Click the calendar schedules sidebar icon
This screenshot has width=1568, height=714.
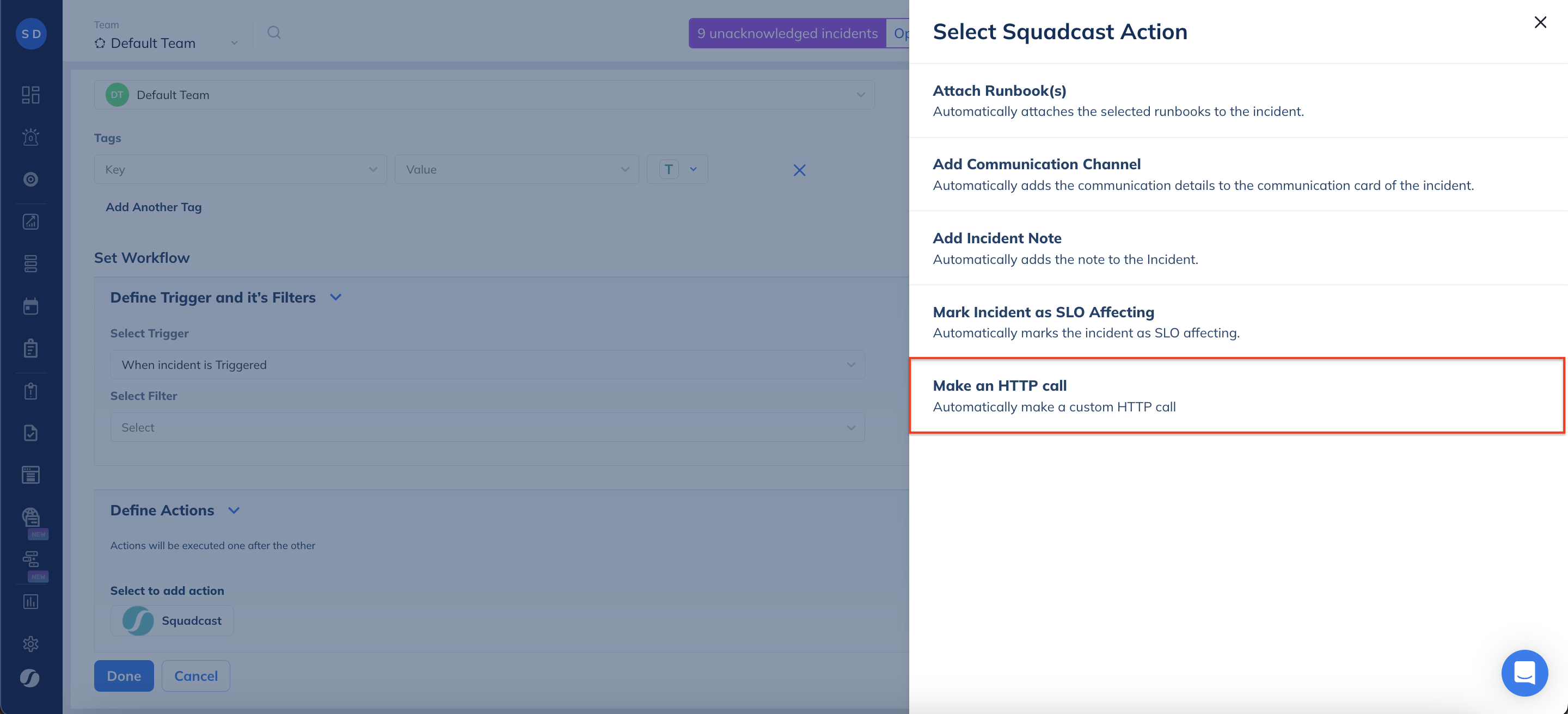[30, 306]
